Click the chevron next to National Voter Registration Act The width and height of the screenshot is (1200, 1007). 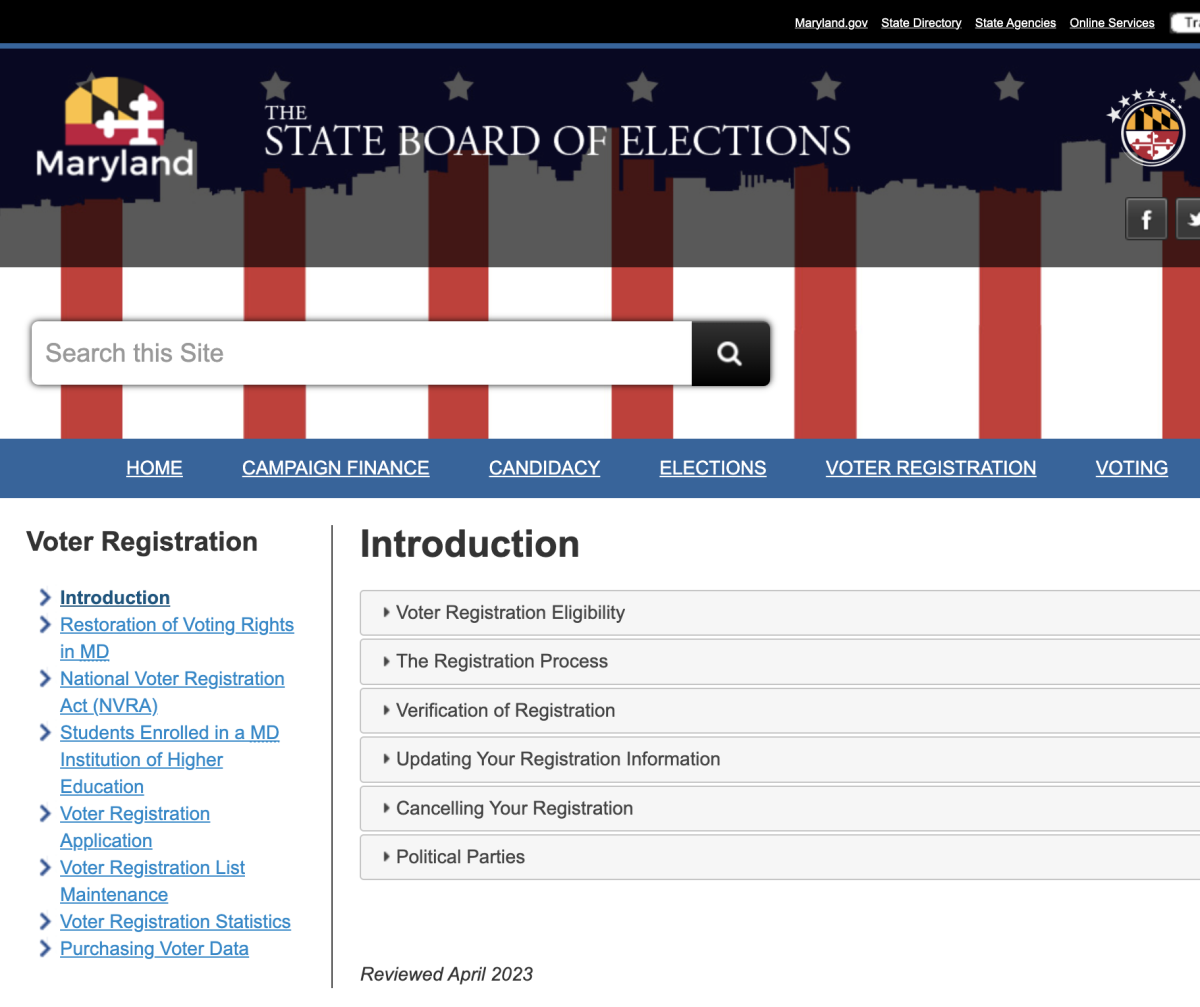44,679
